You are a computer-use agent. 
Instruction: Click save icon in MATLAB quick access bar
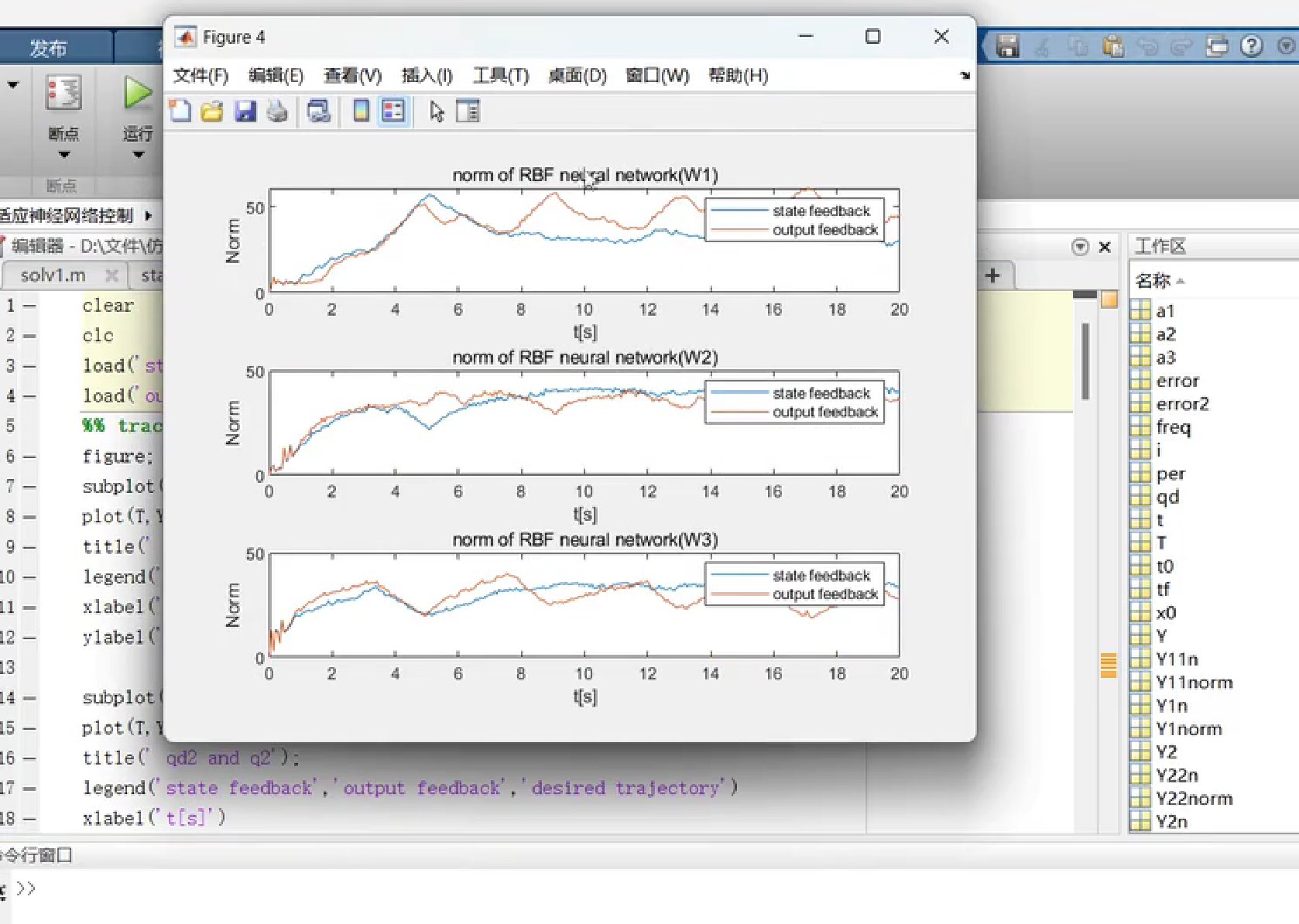pos(1007,46)
